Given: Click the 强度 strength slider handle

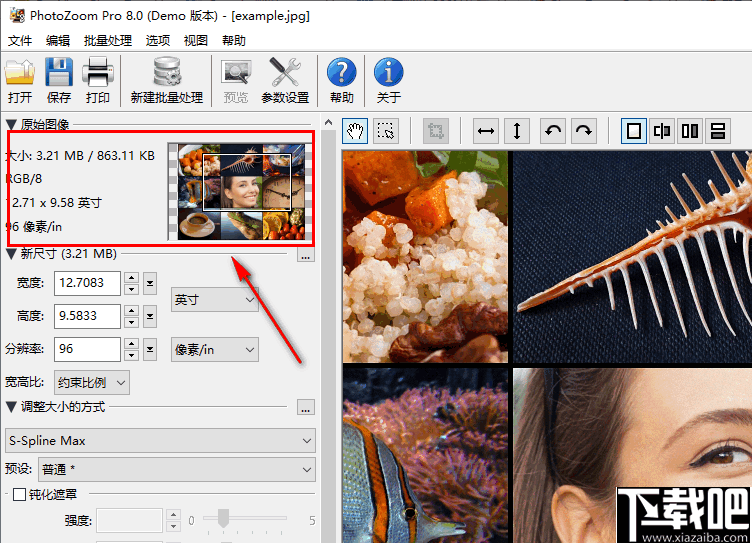Looking at the screenshot, I should pyautogui.click(x=223, y=519).
